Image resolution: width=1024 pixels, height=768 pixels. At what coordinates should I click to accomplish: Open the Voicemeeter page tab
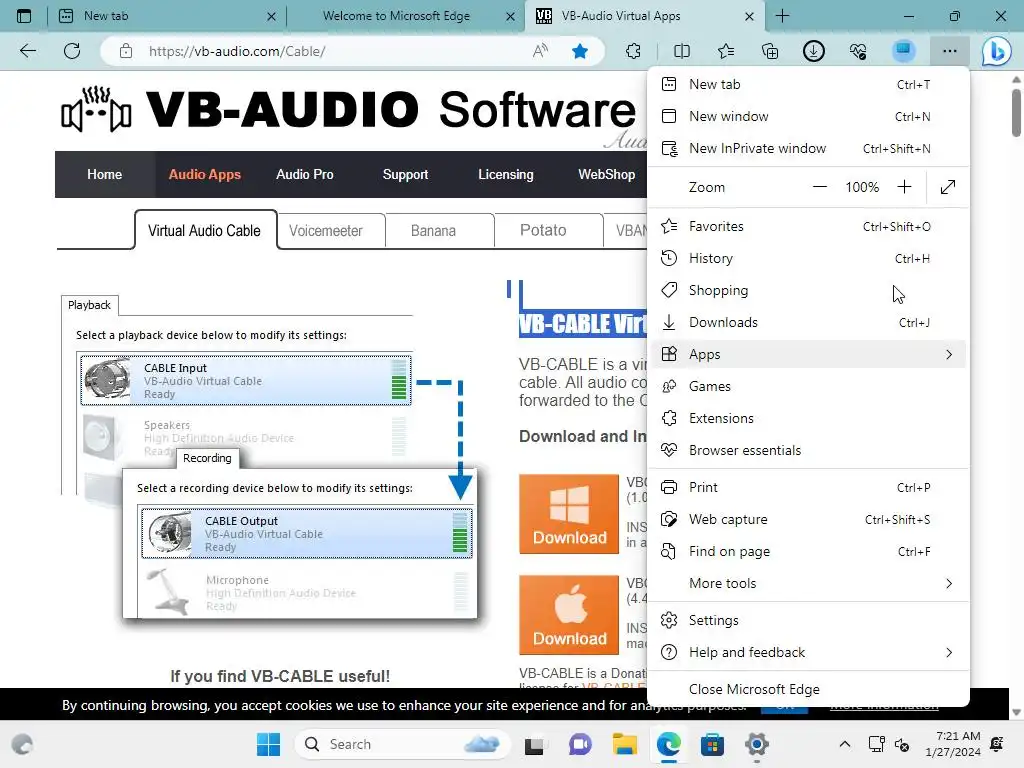[x=325, y=231]
